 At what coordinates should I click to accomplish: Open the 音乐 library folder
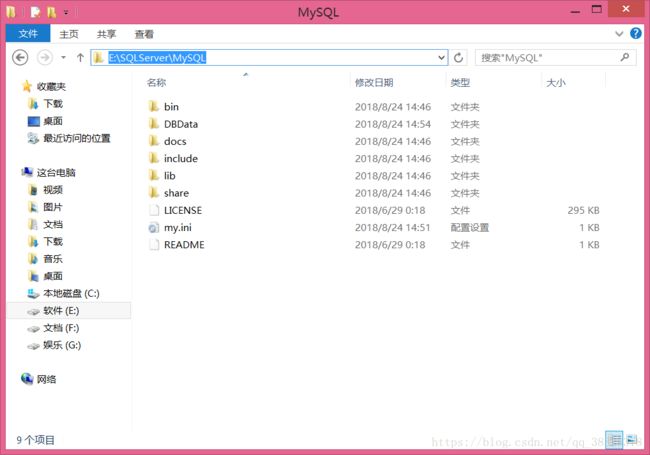pos(53,259)
